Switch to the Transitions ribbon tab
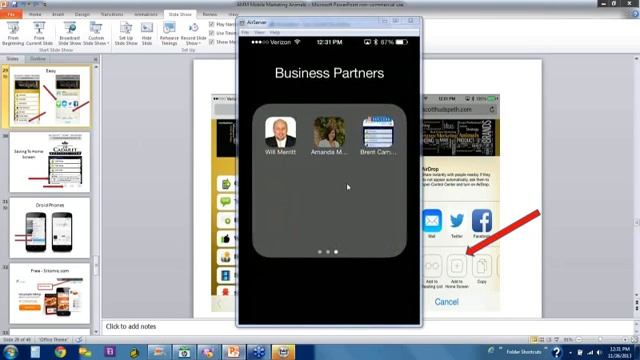This screenshot has height=360, width=640. (x=112, y=14)
